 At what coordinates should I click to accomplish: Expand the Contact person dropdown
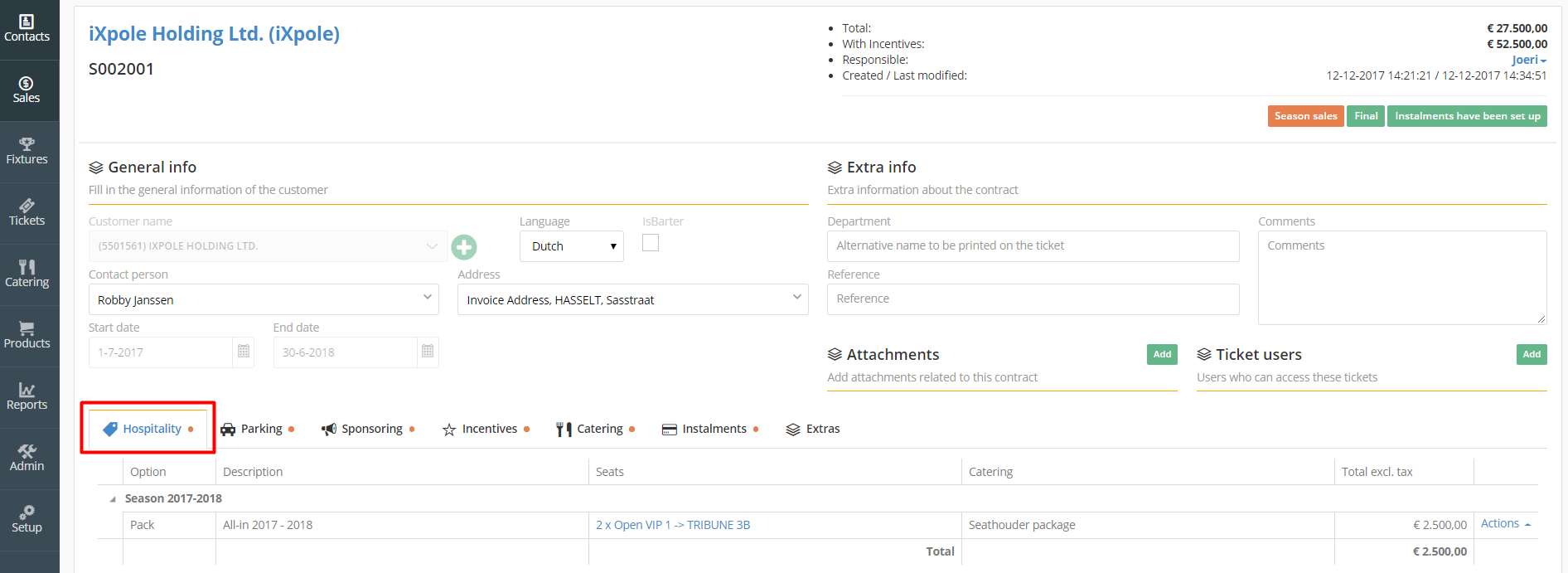click(x=264, y=299)
